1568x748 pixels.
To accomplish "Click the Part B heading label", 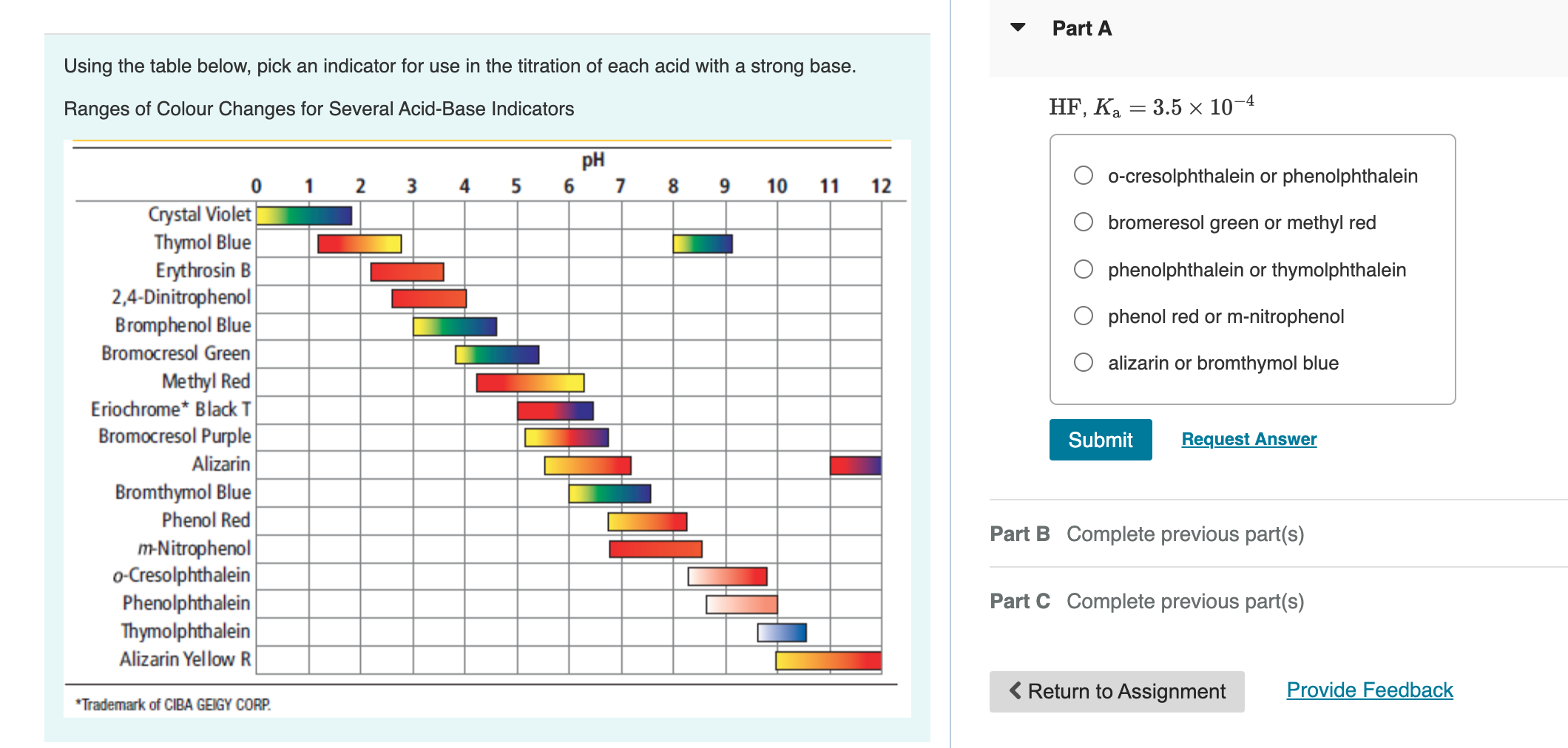I will pyautogui.click(x=1019, y=534).
